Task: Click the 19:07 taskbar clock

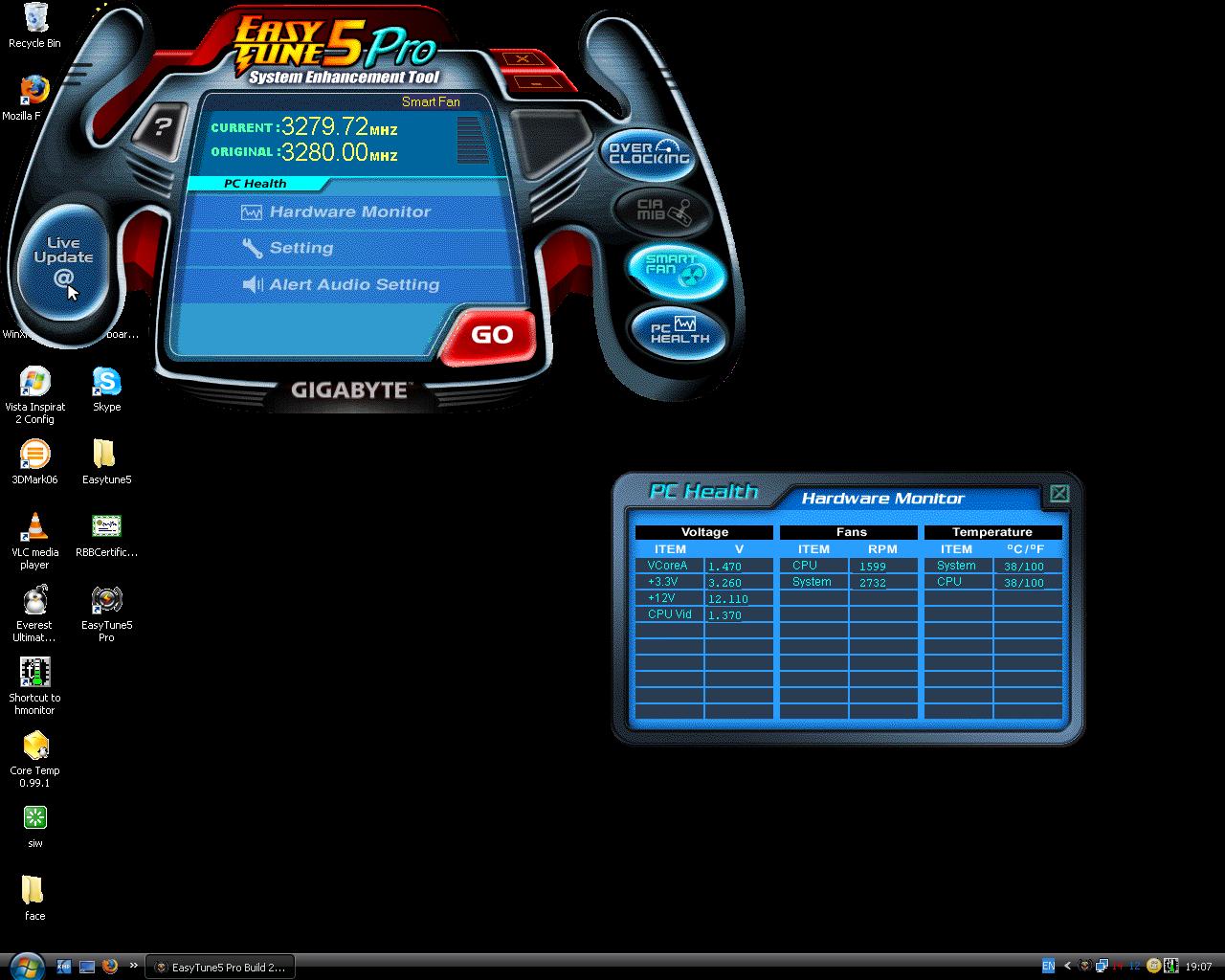Action: (1198, 967)
